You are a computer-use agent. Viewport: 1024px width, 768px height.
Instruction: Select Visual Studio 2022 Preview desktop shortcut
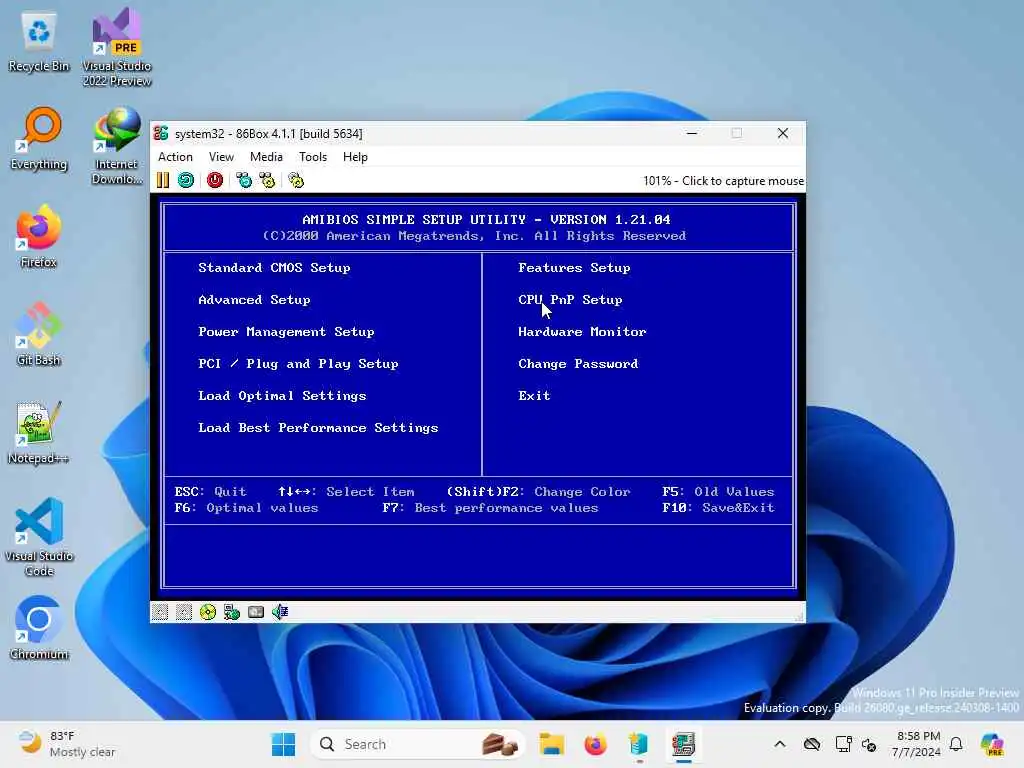coord(117,48)
